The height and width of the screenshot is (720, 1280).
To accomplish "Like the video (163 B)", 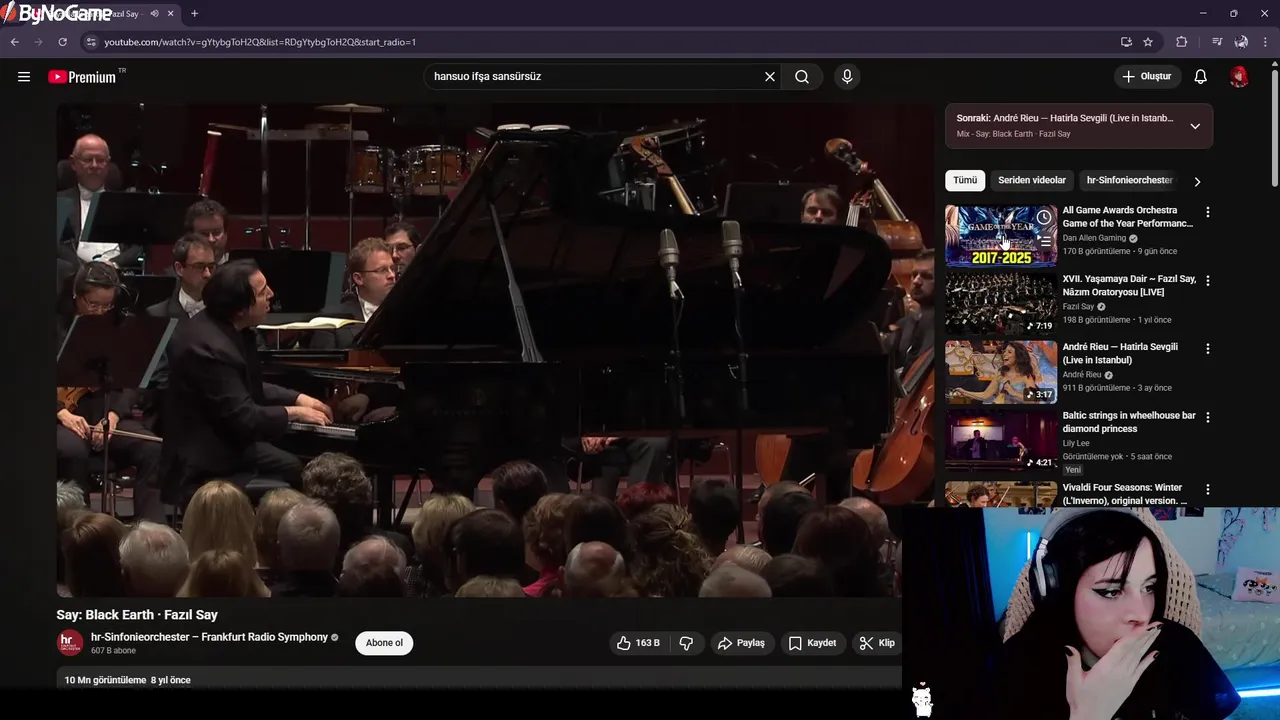I will point(638,643).
